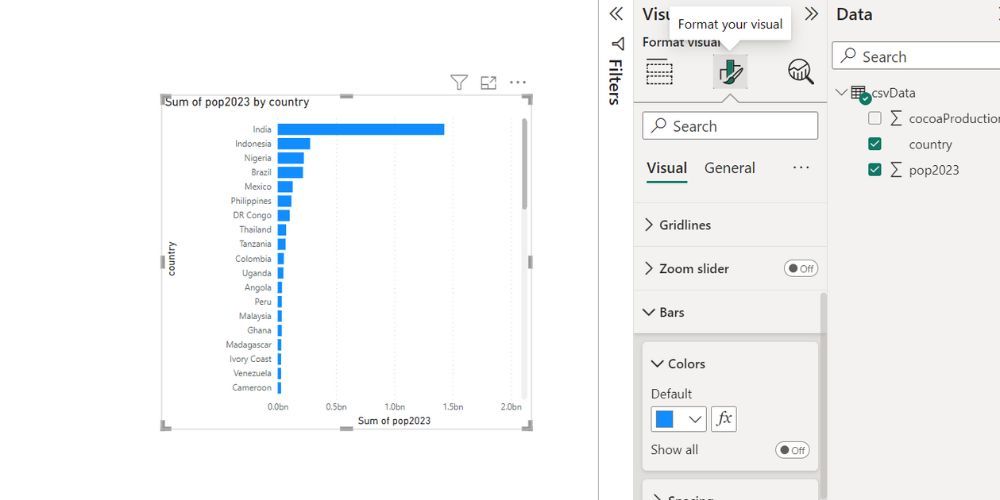1000x500 pixels.
Task: Click the Format your visual icon
Action: coord(730,71)
